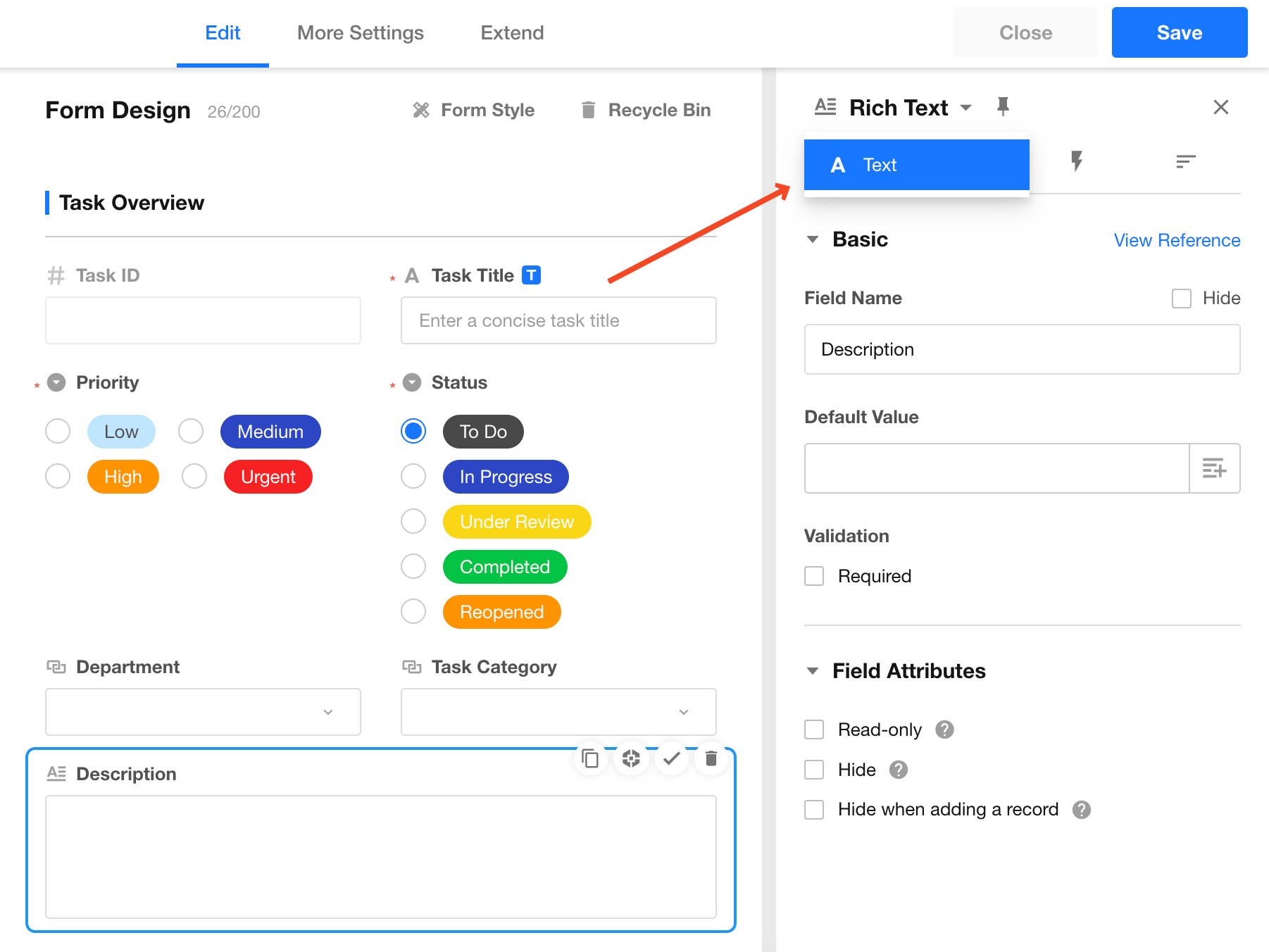Image resolution: width=1269 pixels, height=952 pixels.
Task: Click the hash icon next to Task ID
Action: [56, 275]
